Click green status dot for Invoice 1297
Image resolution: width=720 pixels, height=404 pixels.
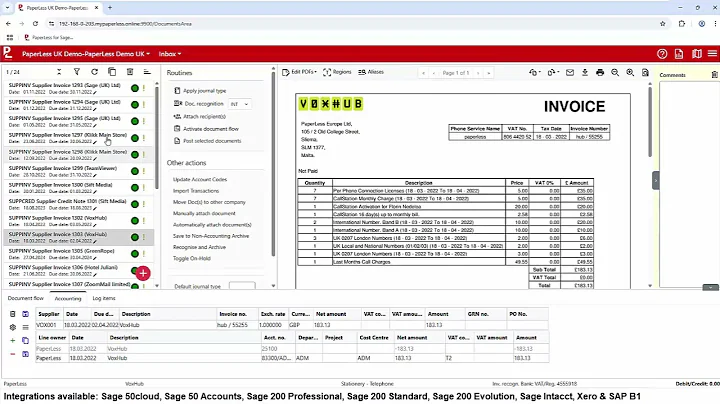tap(135, 138)
